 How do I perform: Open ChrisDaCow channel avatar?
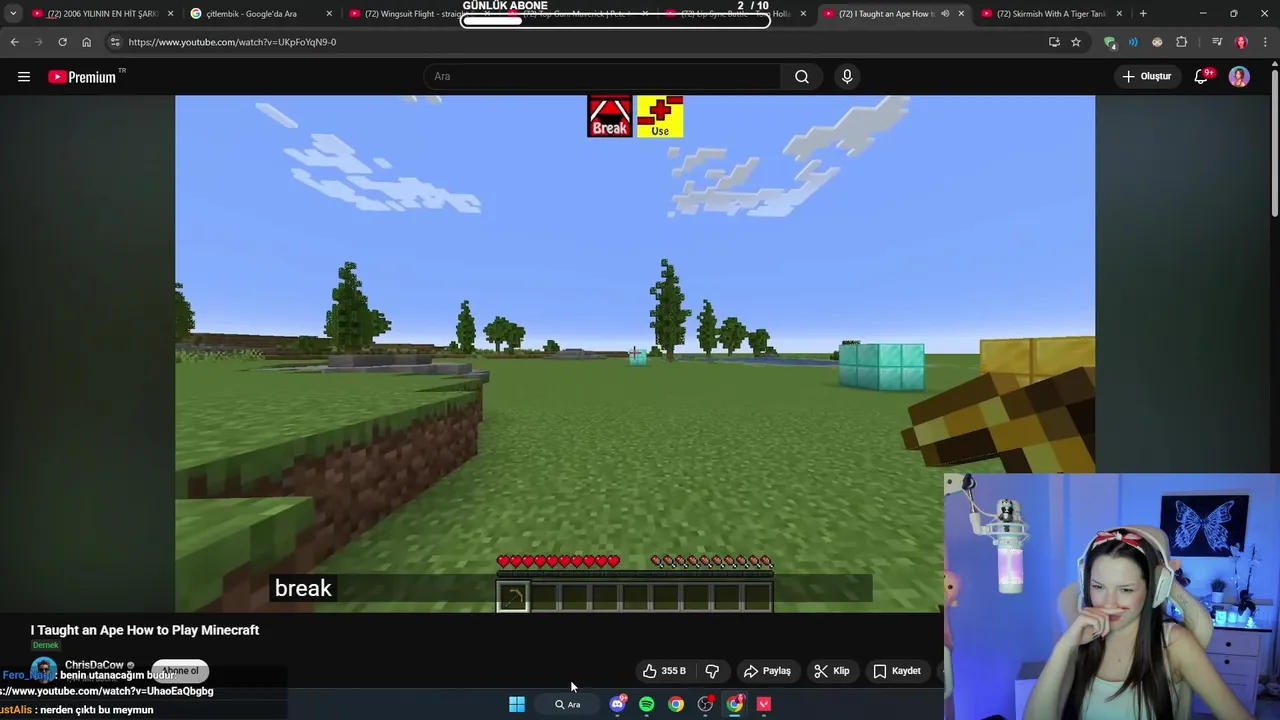(x=43, y=670)
